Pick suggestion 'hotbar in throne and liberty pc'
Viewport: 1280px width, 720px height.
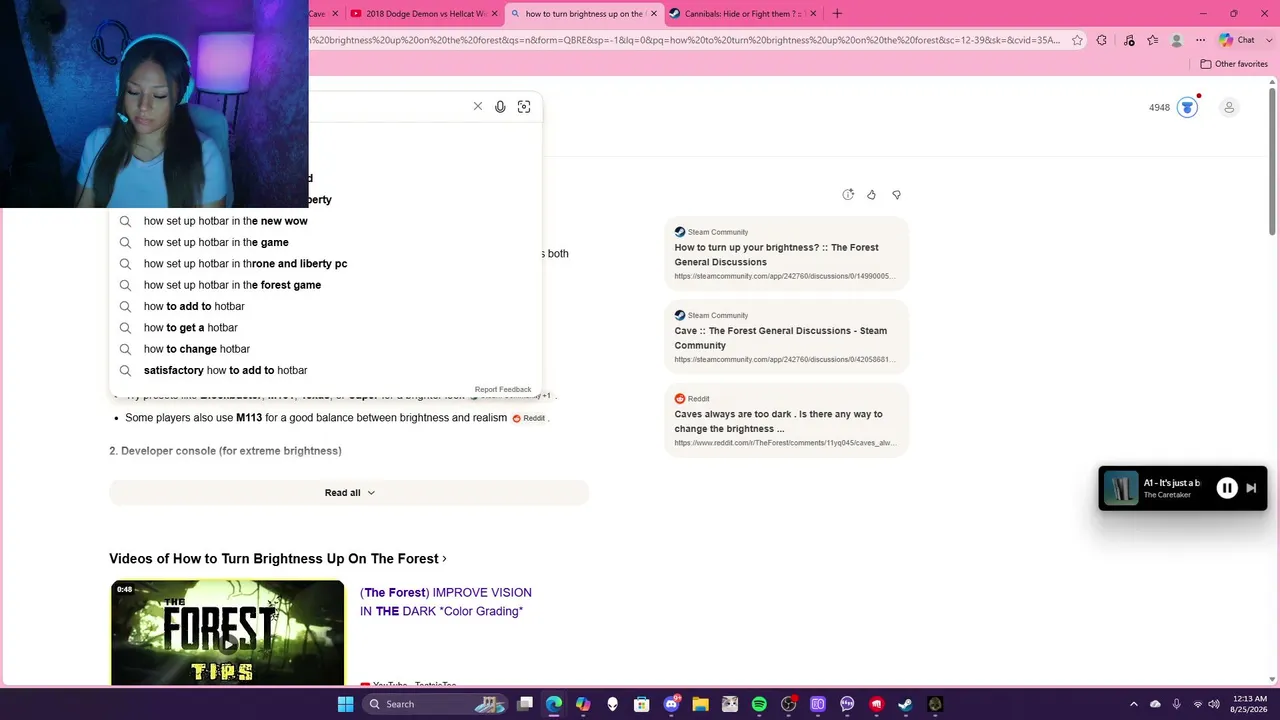326,264
